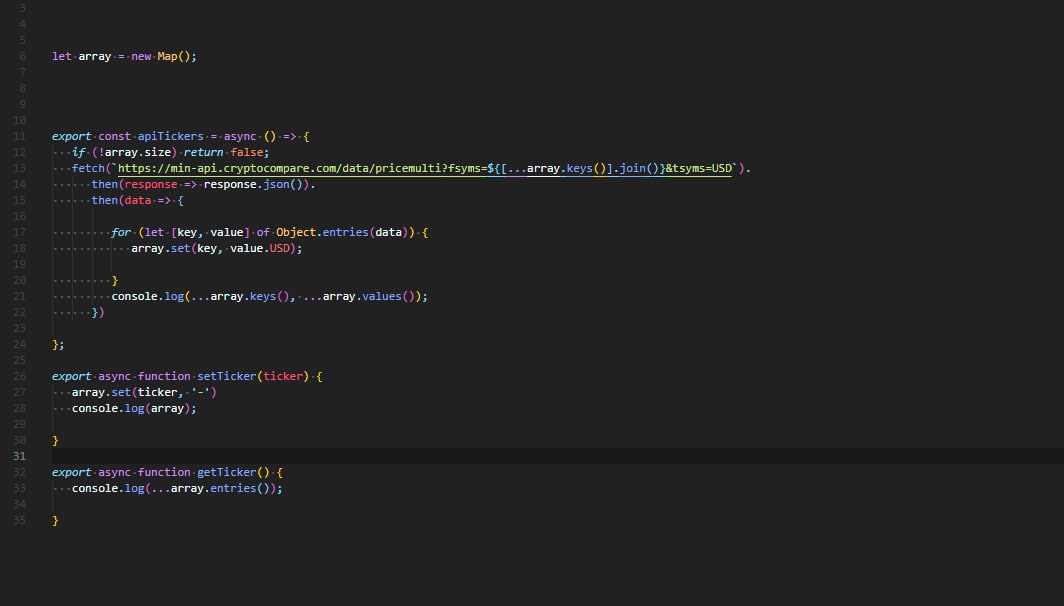Click 'setTicker' in the function declaration
The image size is (1064, 606).
227,376
